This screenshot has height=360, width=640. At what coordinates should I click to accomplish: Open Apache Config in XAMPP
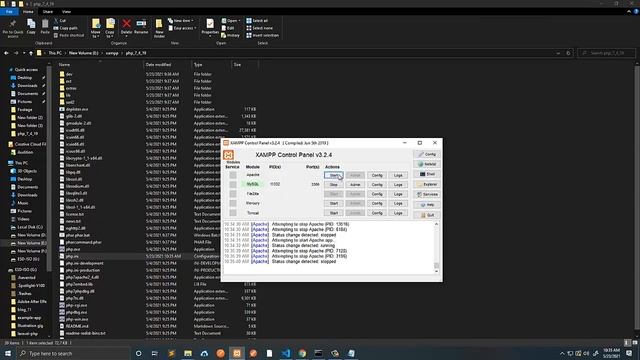click(377, 175)
